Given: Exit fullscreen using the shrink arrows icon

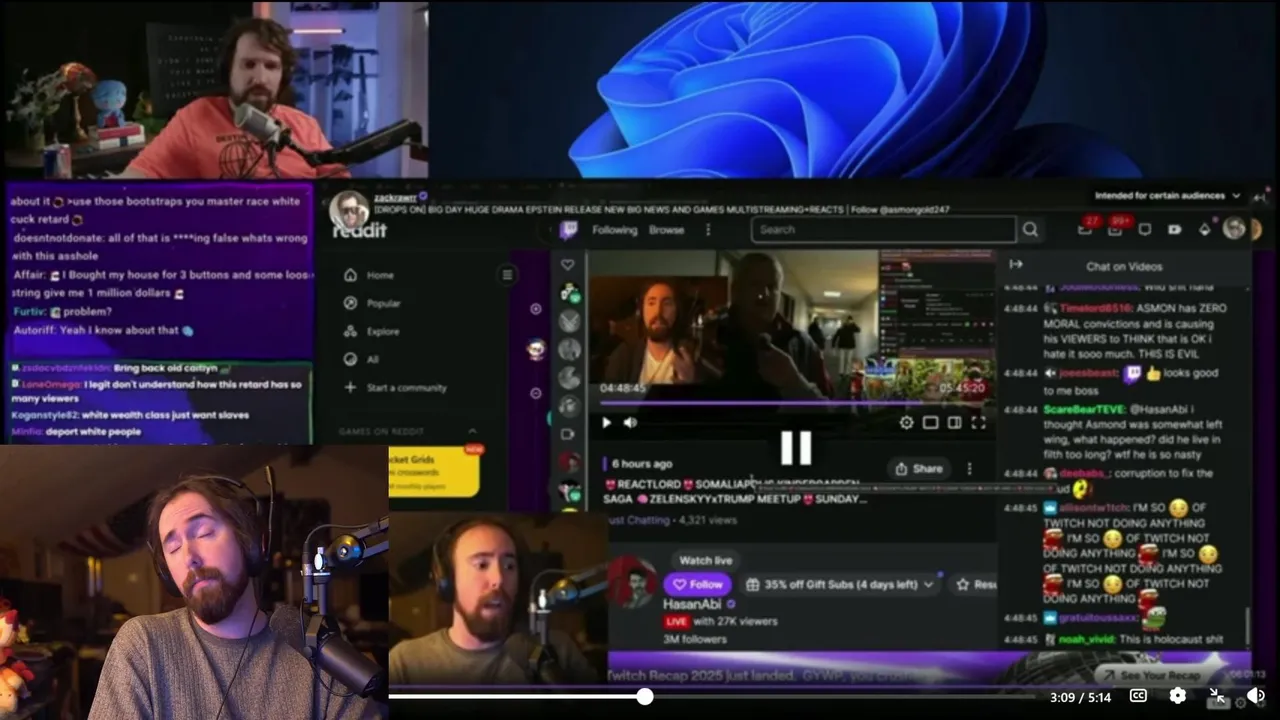Looking at the screenshot, I should click(1217, 696).
